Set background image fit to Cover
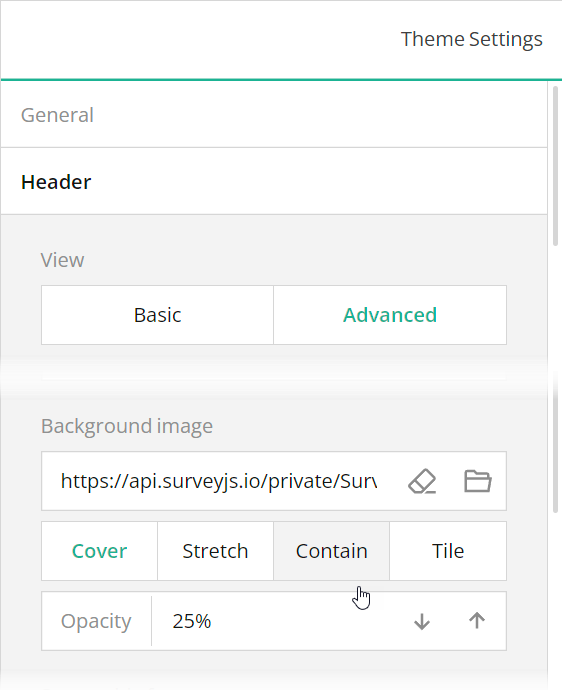Screen dimensions: 562x690 point(99,551)
